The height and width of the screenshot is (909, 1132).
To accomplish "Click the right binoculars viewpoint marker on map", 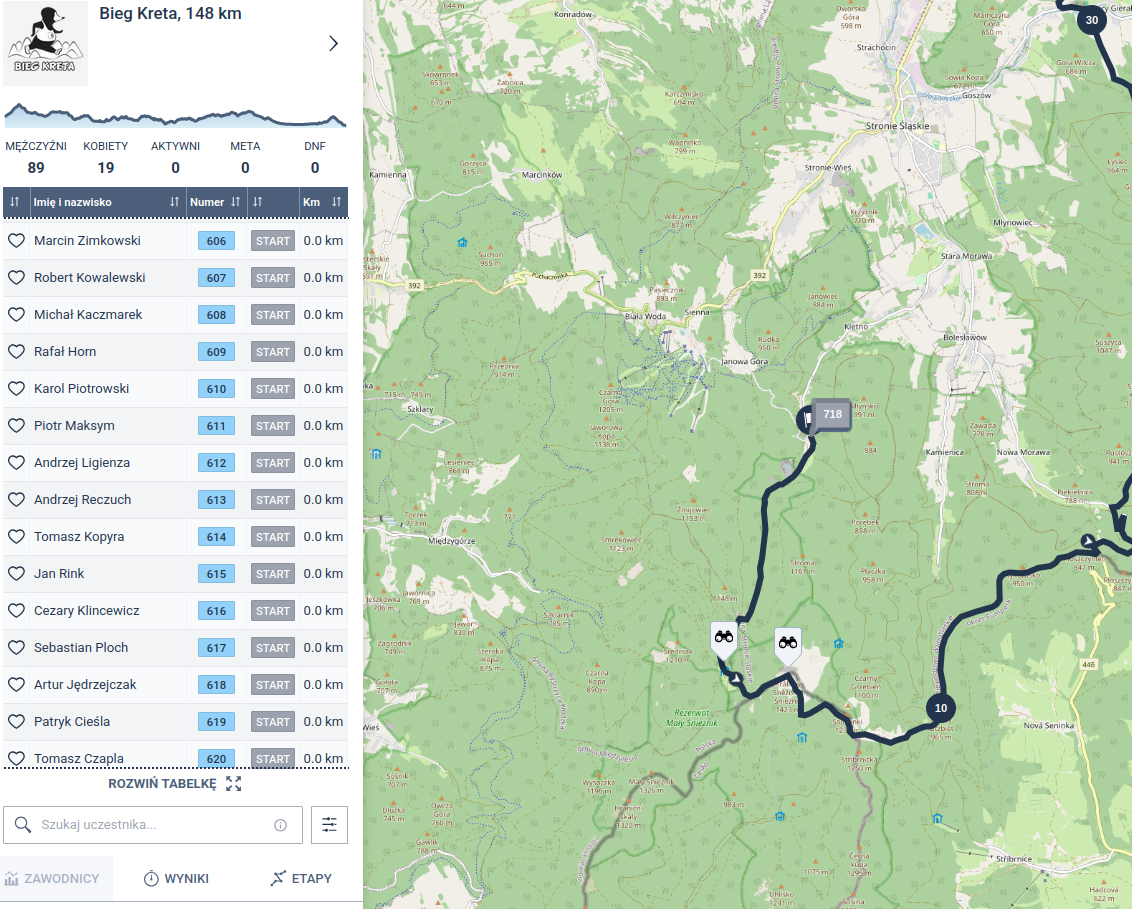I will point(789,644).
